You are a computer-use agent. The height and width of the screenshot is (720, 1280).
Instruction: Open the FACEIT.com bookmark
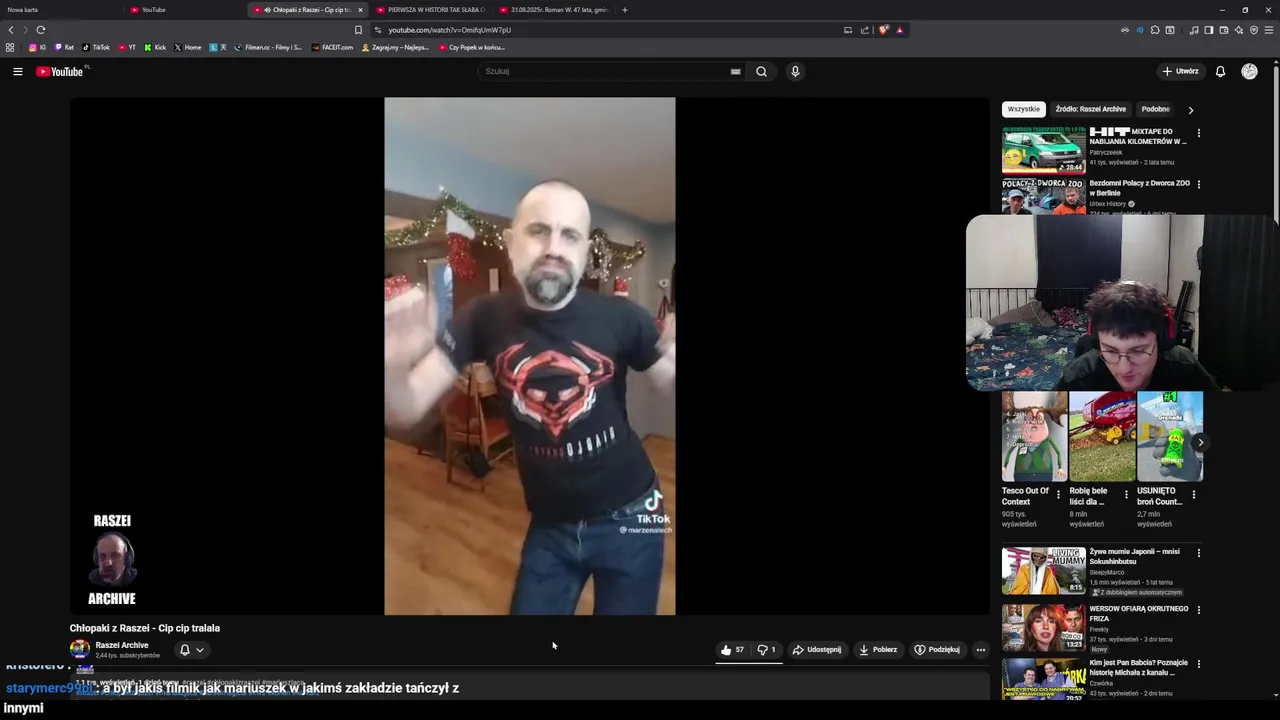tap(332, 47)
